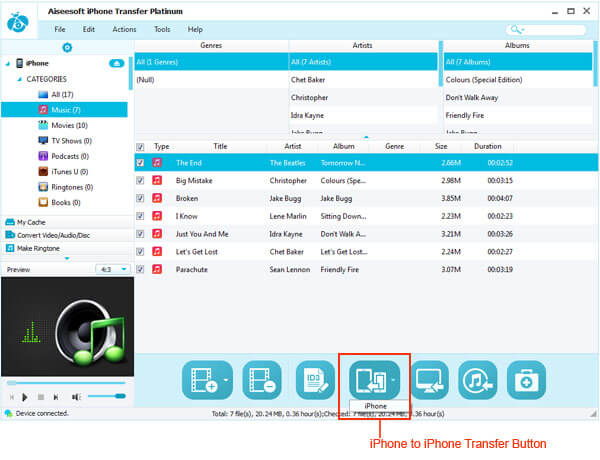Skip to previous track in preview
The width and height of the screenshot is (600, 460).
[x=11, y=397]
